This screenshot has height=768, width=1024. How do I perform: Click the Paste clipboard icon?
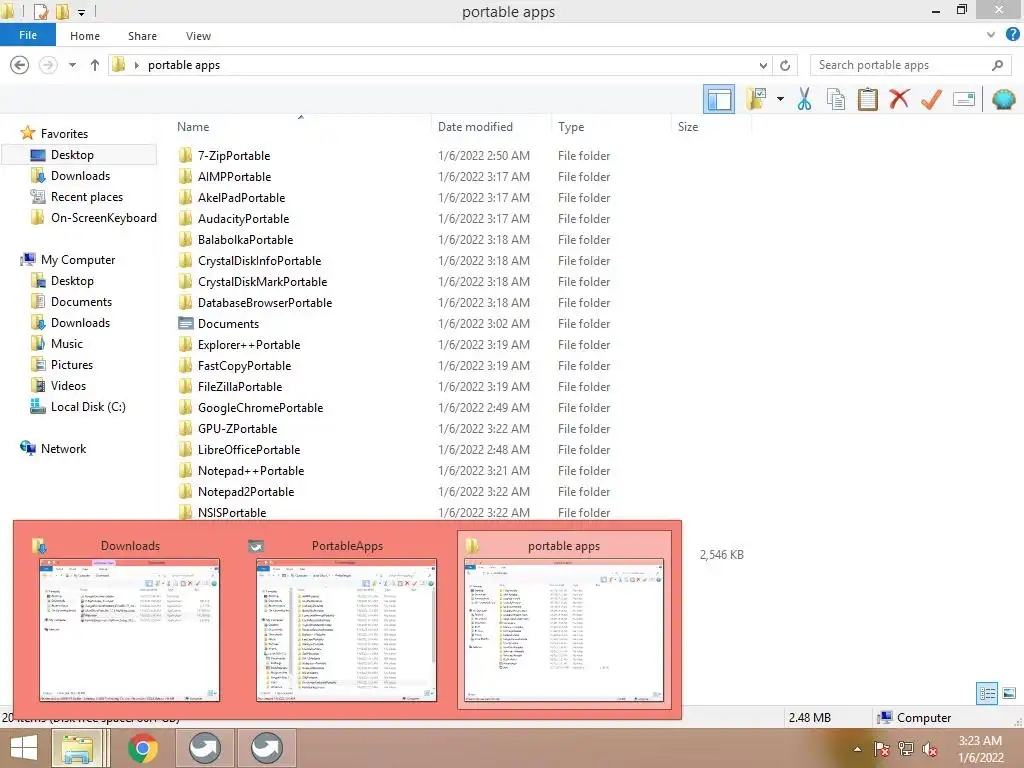[x=867, y=99]
